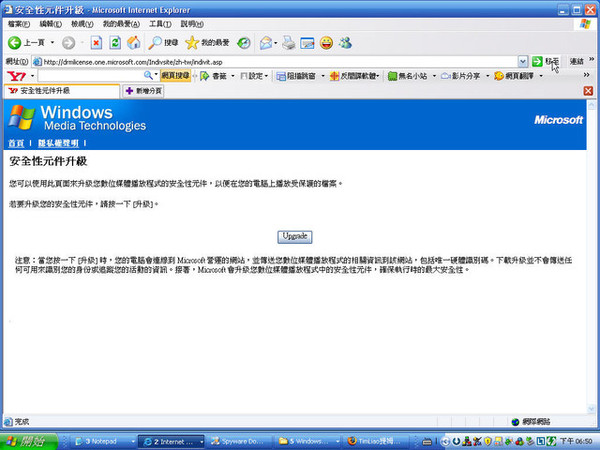Follow the 隱私權聲明 privacy statement link
The height and width of the screenshot is (450, 600).
pos(58,143)
